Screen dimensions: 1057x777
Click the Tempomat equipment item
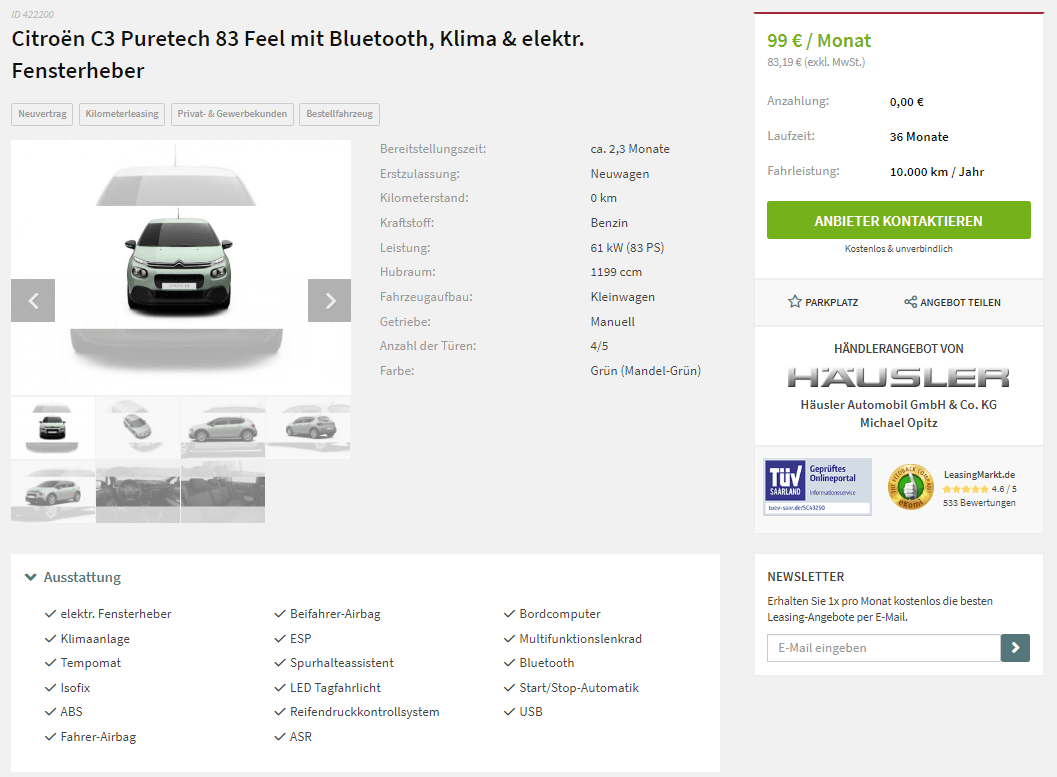click(83, 663)
